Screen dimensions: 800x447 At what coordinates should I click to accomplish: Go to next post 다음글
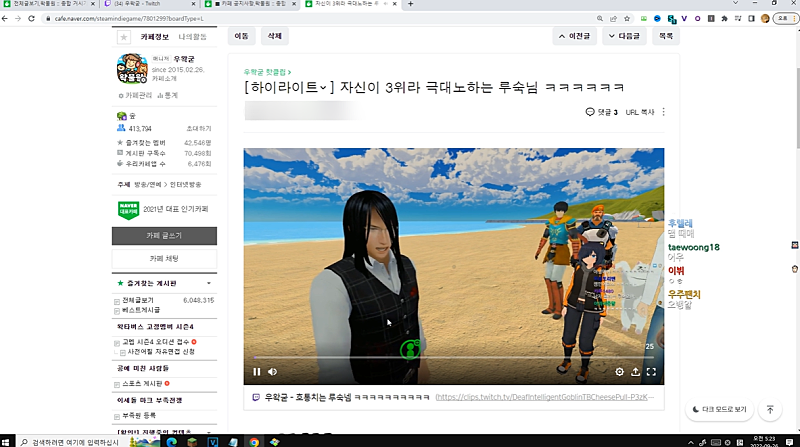coord(623,36)
